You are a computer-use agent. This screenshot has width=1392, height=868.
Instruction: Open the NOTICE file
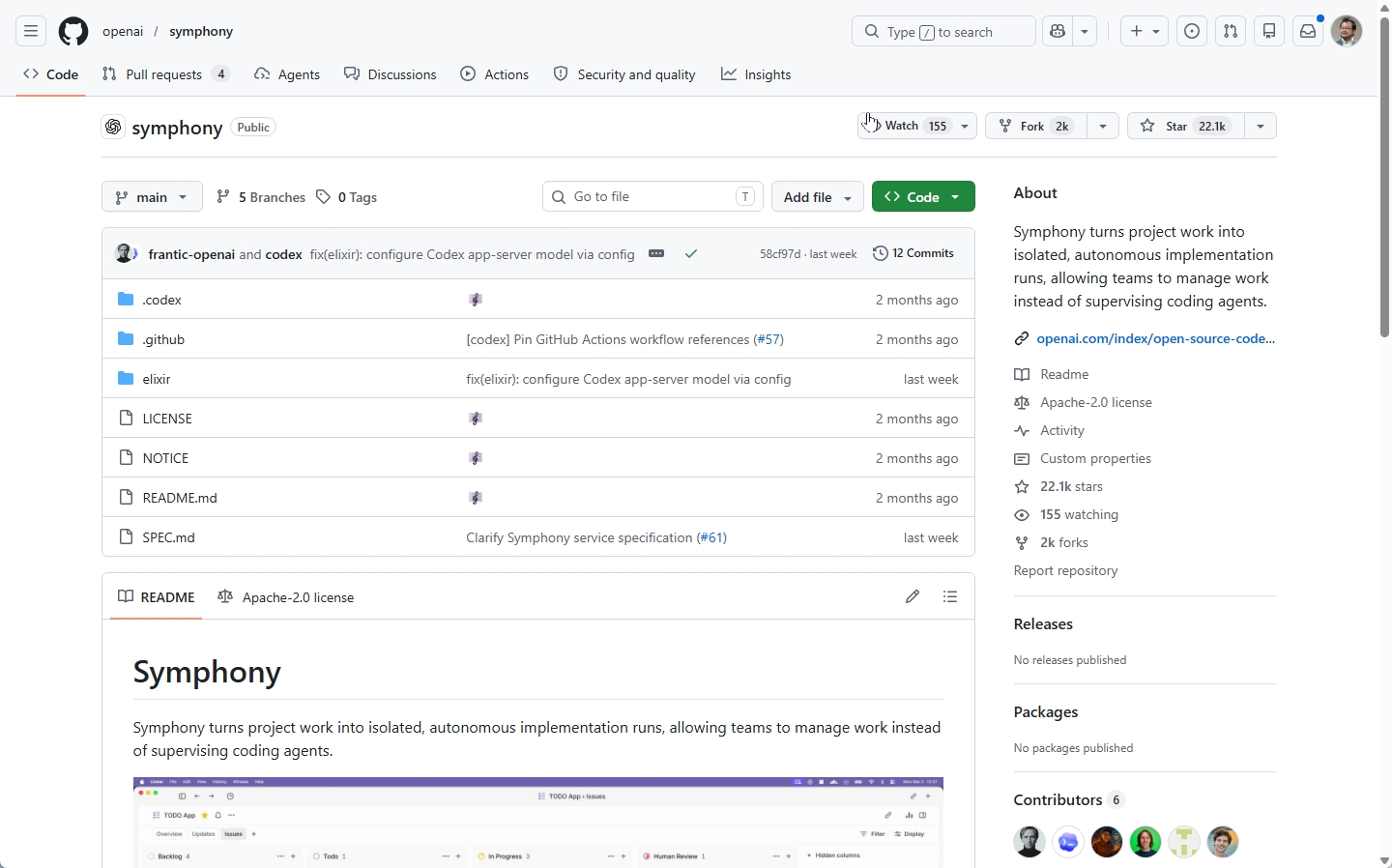point(165,458)
